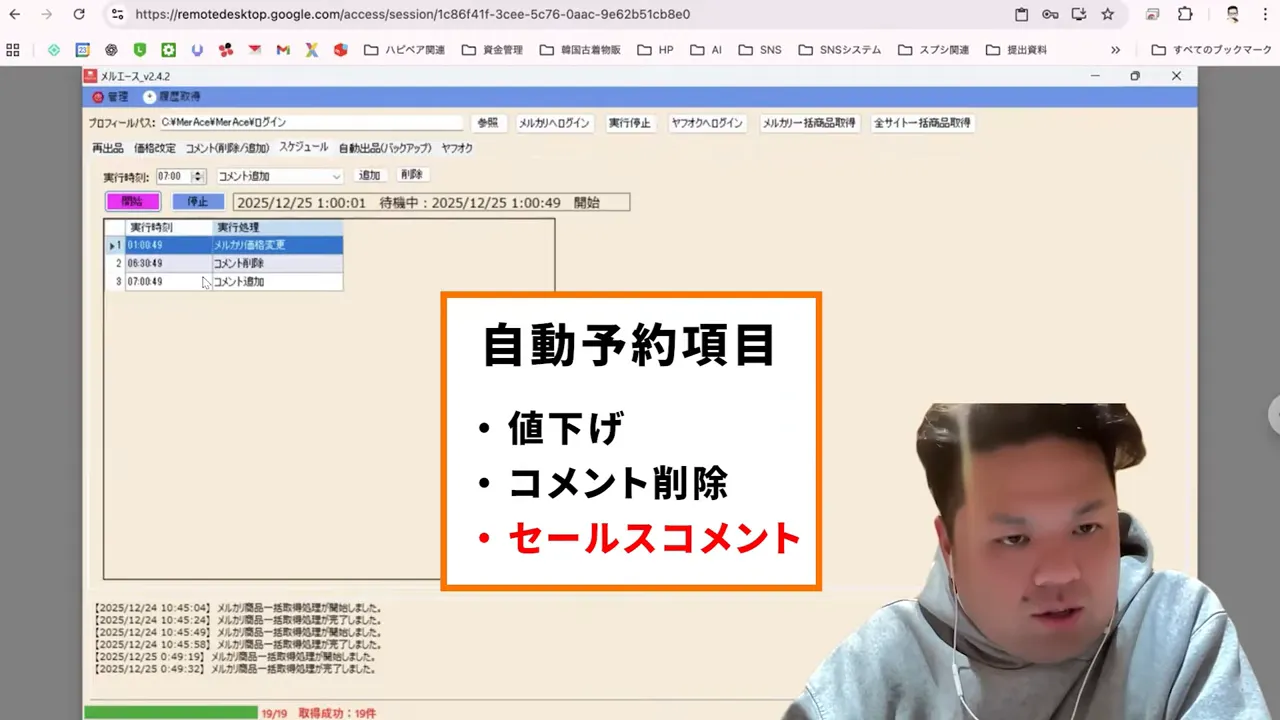Select the スケジュール tab
Image resolution: width=1280 pixels, height=720 pixels.
point(303,147)
